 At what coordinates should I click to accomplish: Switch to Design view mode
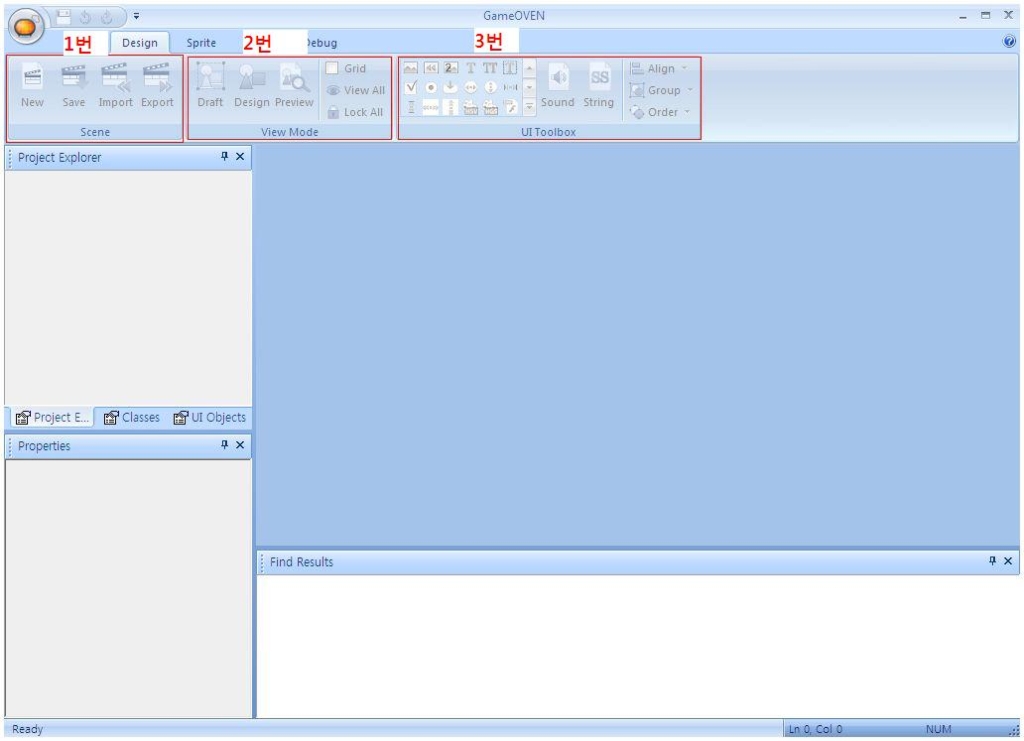coord(252,85)
